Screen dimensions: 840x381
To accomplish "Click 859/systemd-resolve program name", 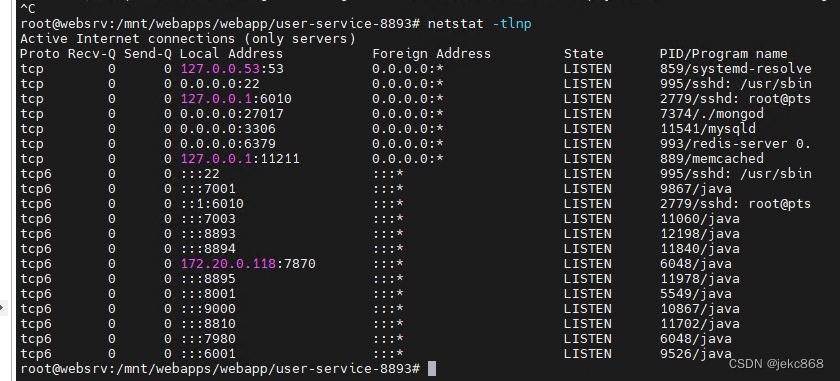I will [x=736, y=69].
